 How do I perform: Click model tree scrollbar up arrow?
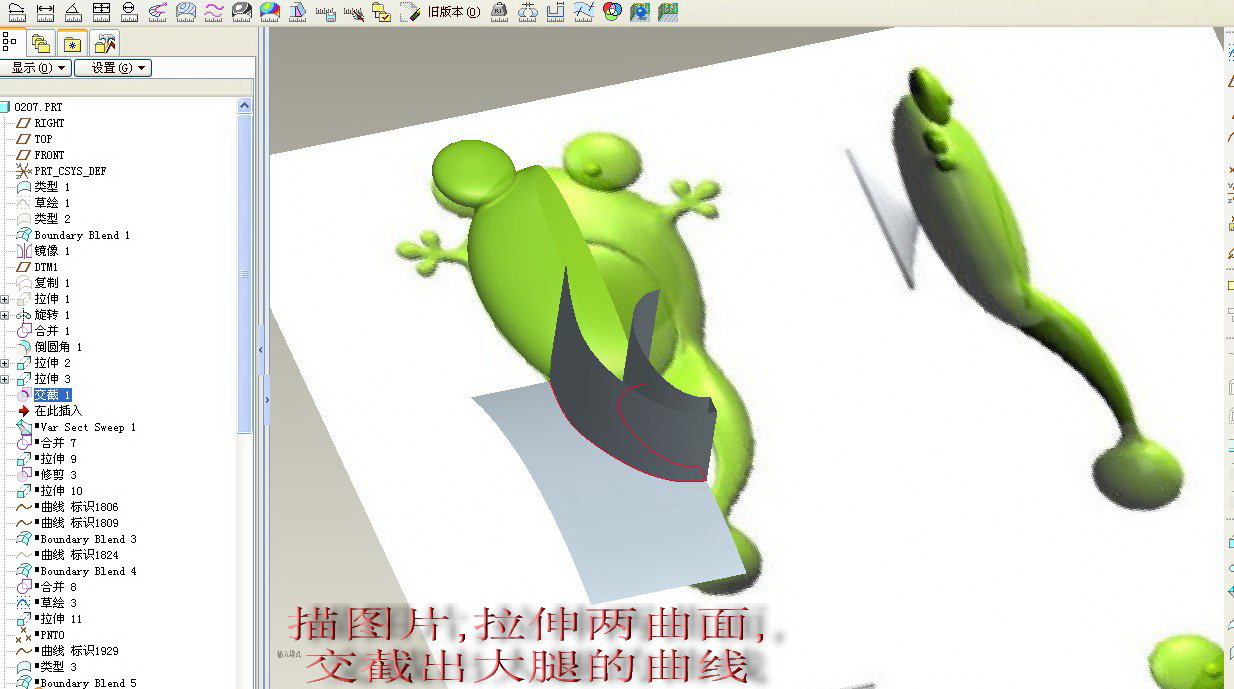pyautogui.click(x=244, y=105)
